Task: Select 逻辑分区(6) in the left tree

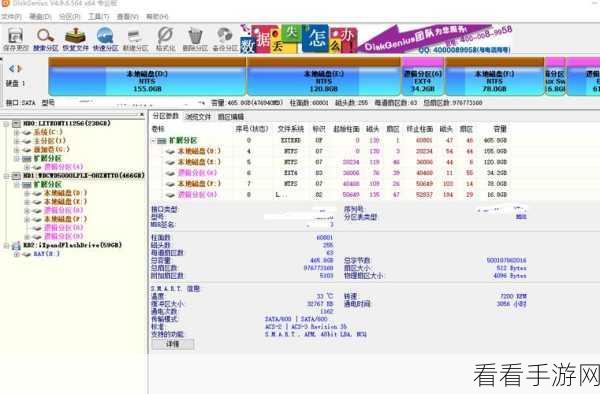Action: (x=64, y=210)
